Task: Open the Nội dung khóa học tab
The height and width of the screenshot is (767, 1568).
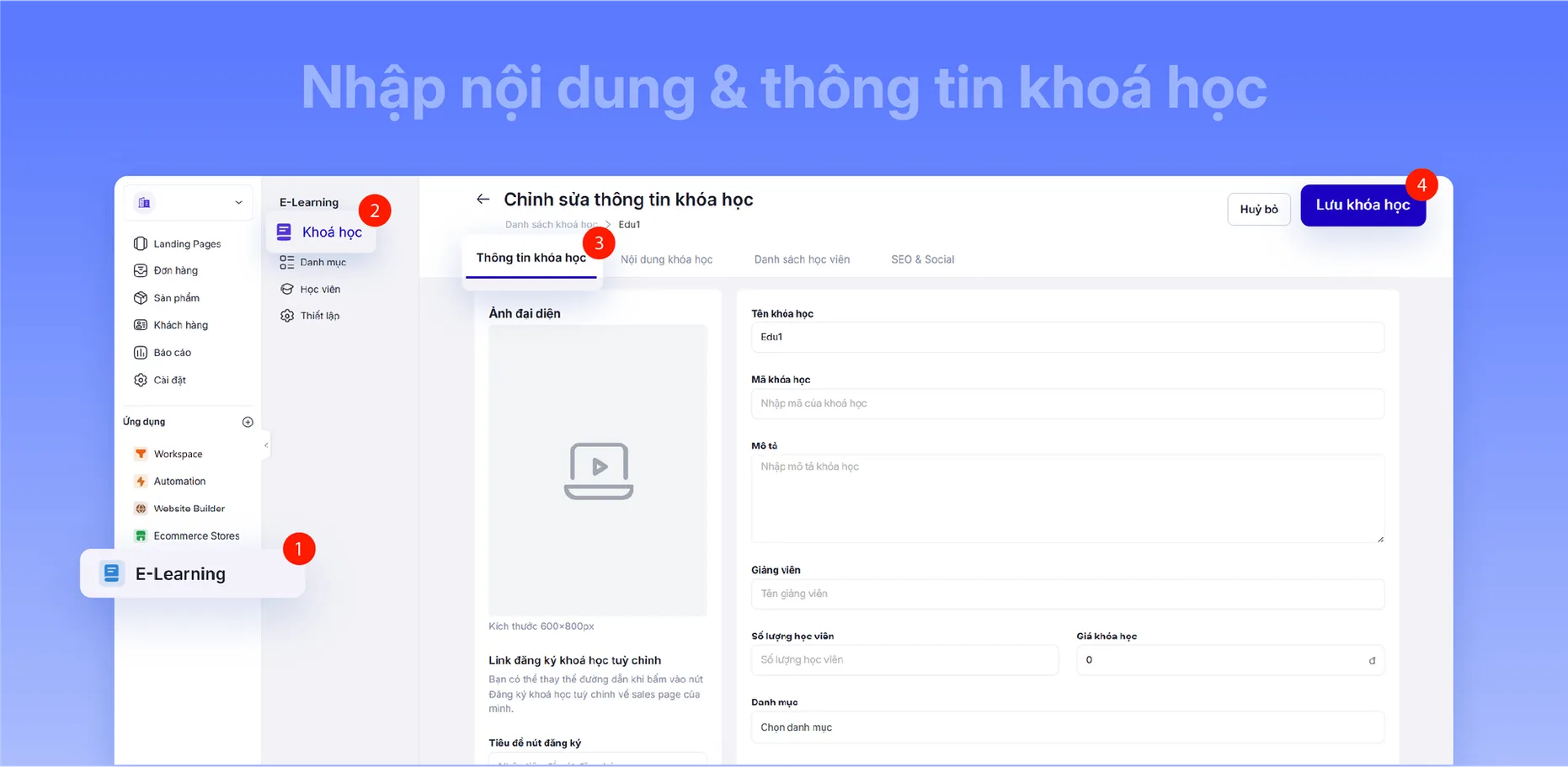Action: (666, 259)
